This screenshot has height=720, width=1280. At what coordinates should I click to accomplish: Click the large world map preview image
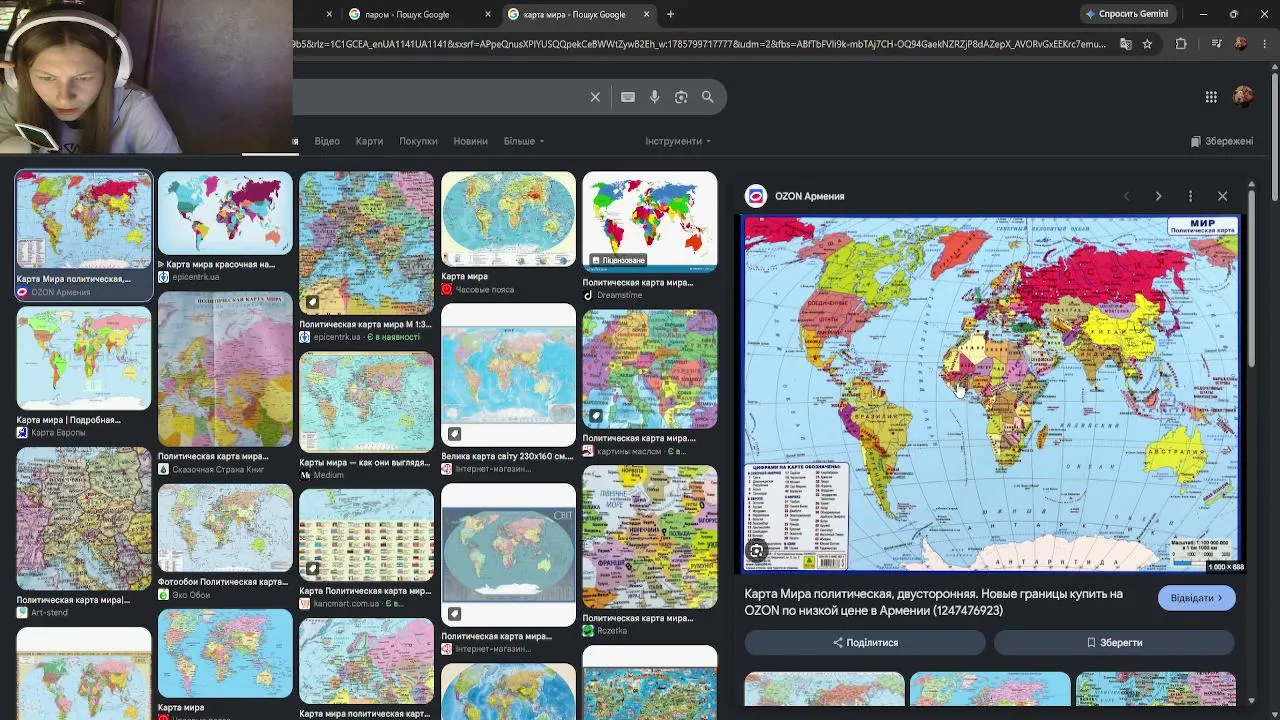pos(991,394)
